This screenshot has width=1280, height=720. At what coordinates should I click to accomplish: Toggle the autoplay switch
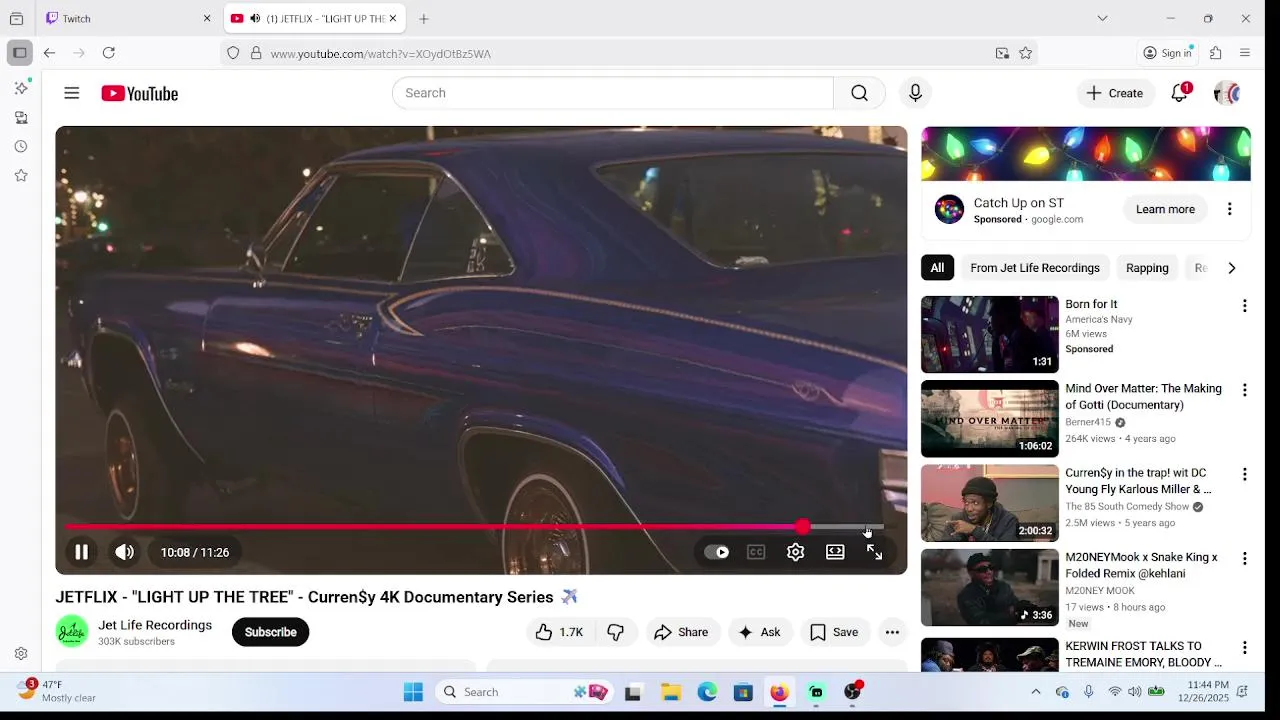717,552
